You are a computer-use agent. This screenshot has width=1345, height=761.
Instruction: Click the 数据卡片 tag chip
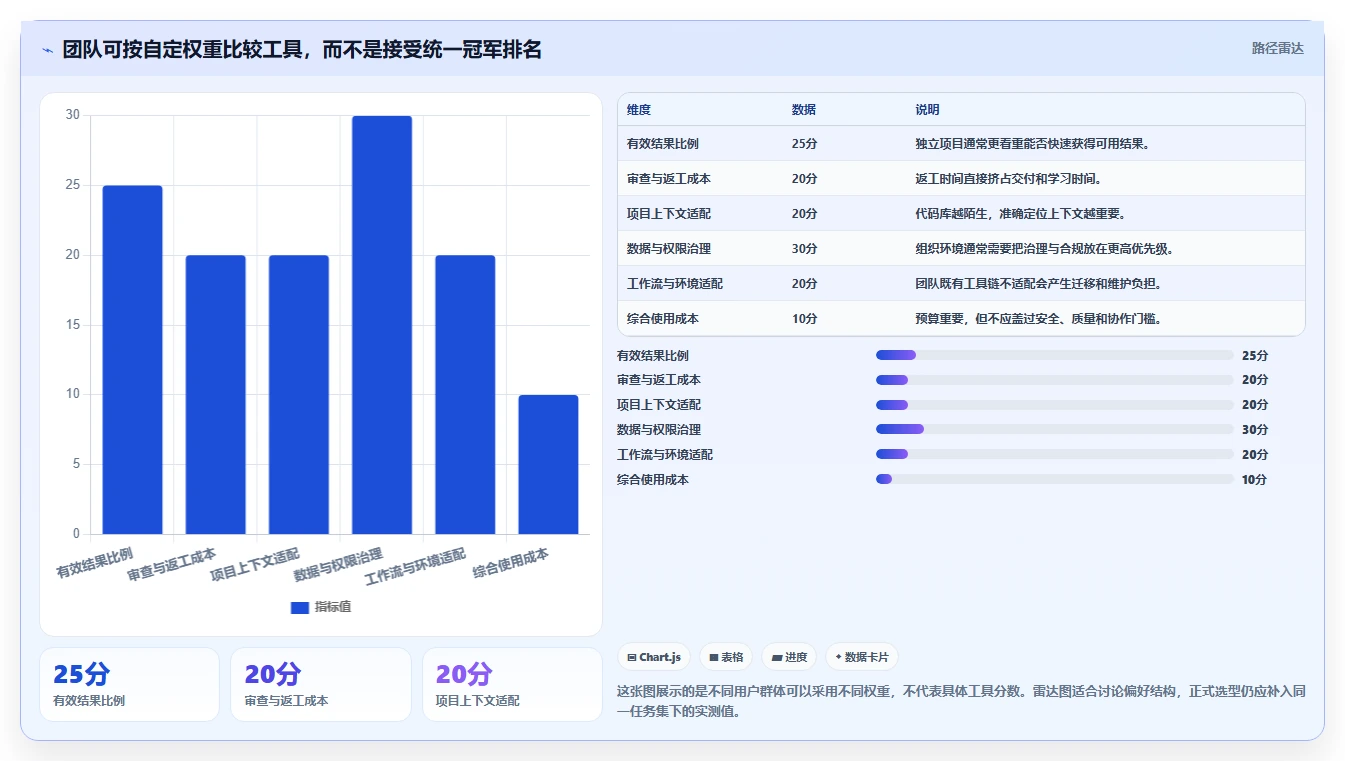862,657
